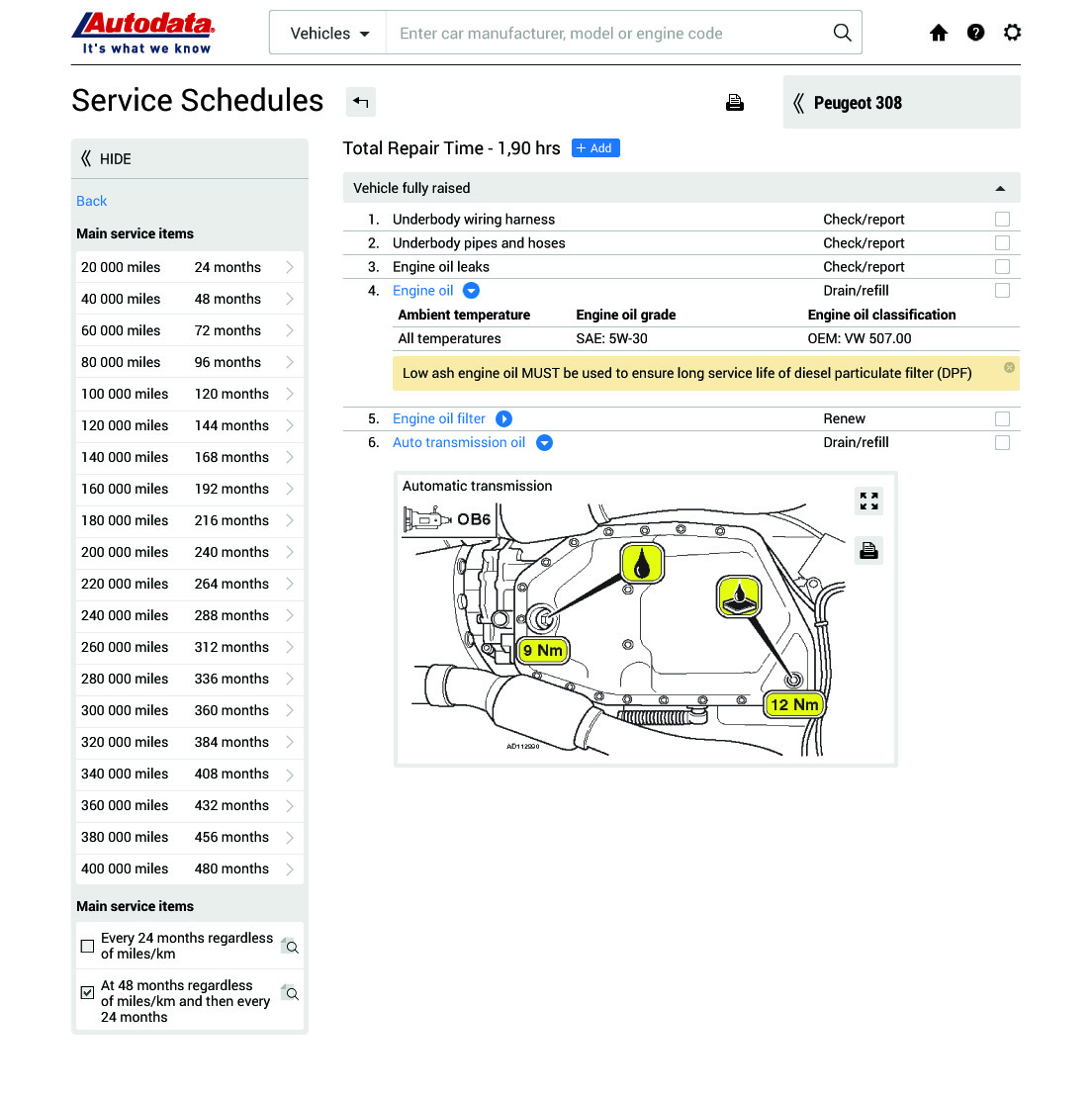Image resolution: width=1092 pixels, height=1096 pixels.
Task: Open settings gear icon
Action: (1012, 33)
